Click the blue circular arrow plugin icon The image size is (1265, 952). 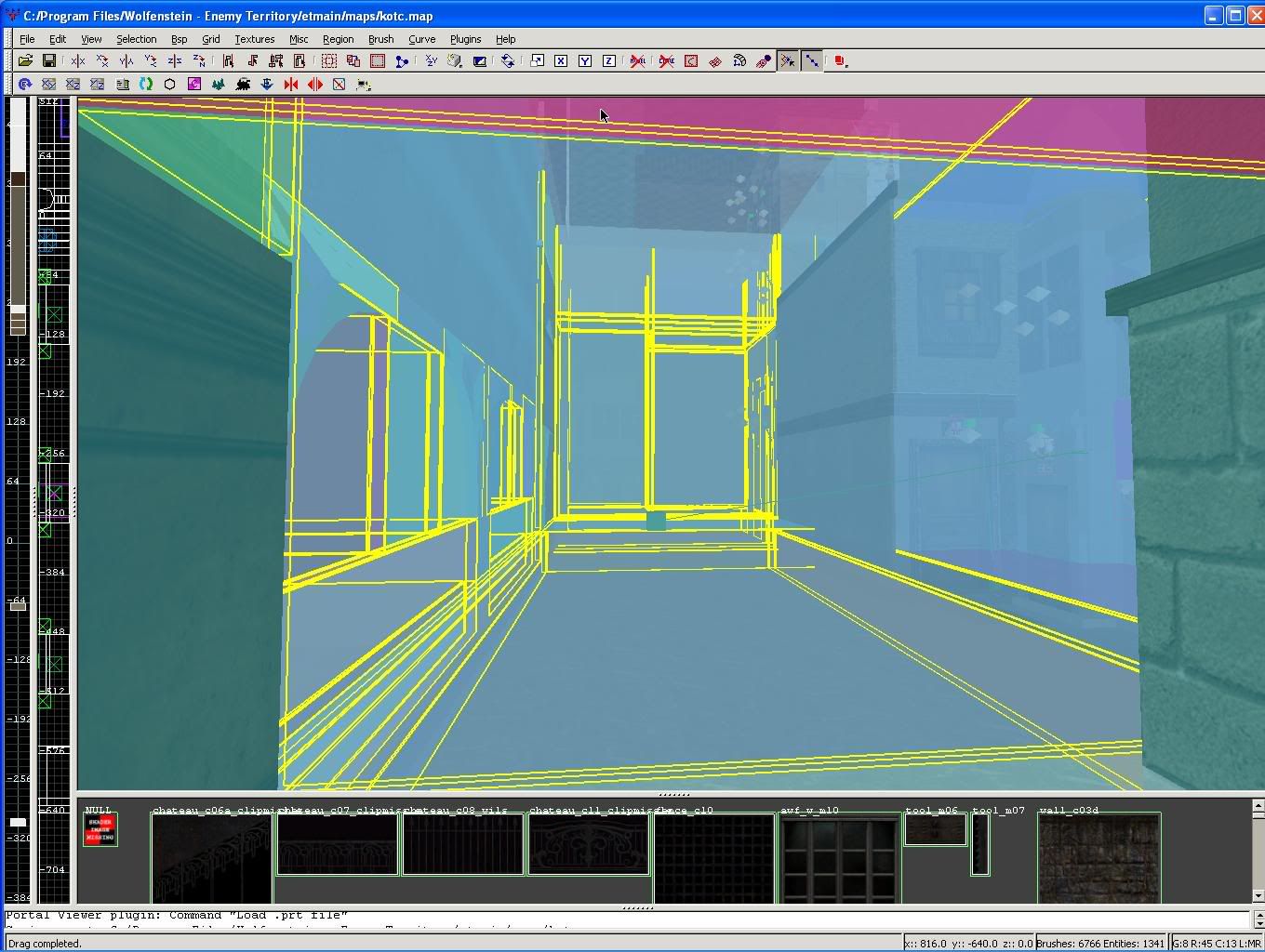(x=25, y=85)
